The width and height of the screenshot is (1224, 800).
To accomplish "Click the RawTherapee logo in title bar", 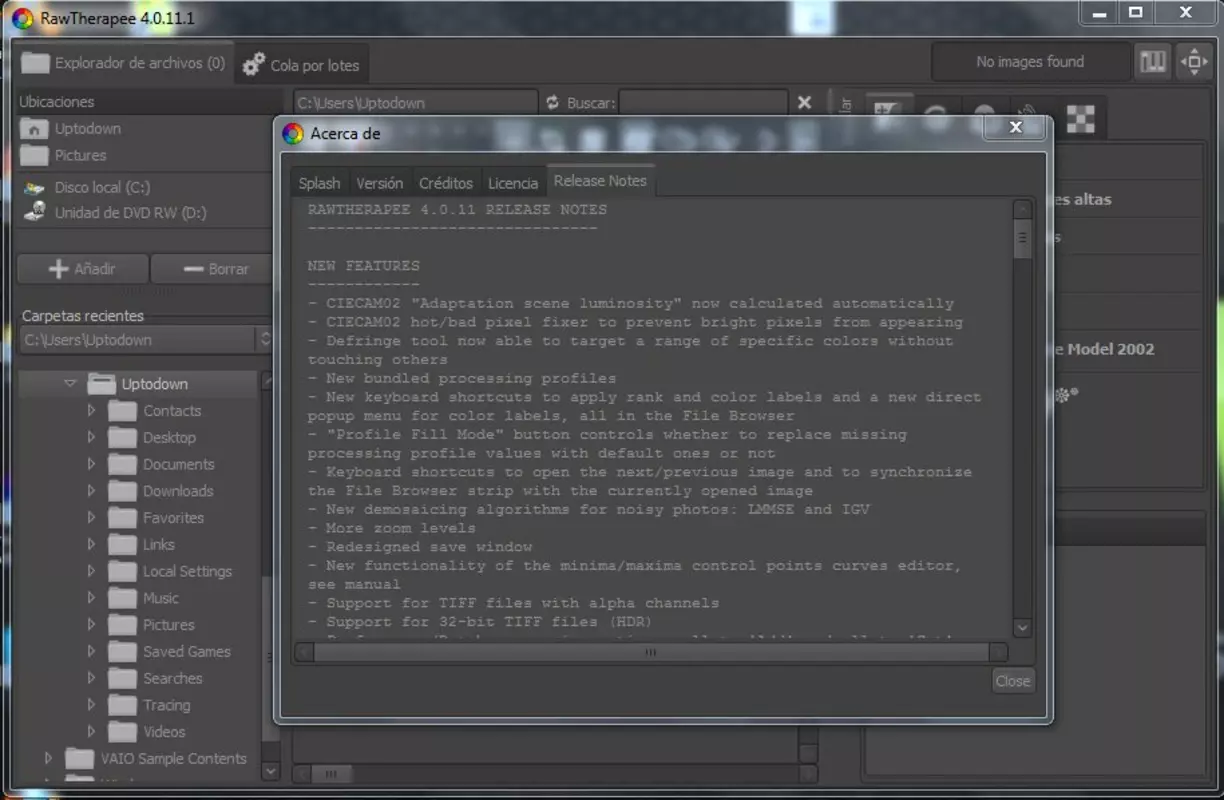I will pyautogui.click(x=22, y=18).
